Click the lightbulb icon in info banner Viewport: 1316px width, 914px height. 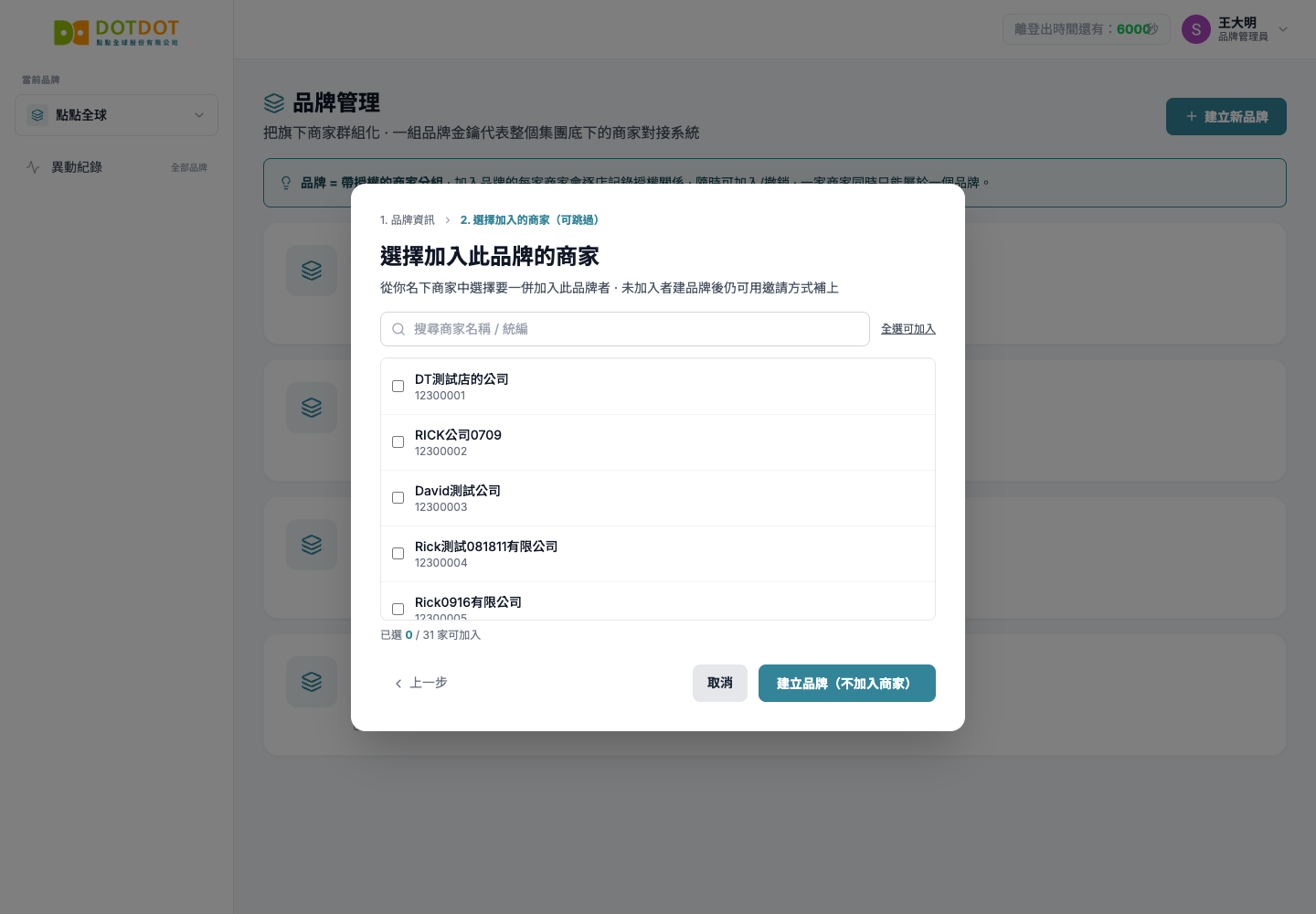[286, 183]
